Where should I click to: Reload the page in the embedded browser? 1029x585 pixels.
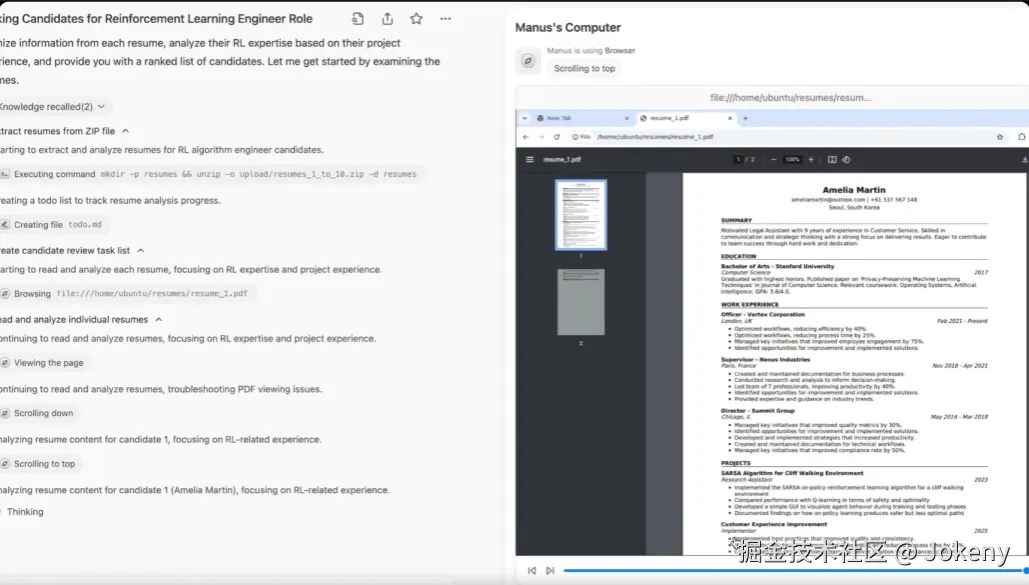click(x=556, y=137)
